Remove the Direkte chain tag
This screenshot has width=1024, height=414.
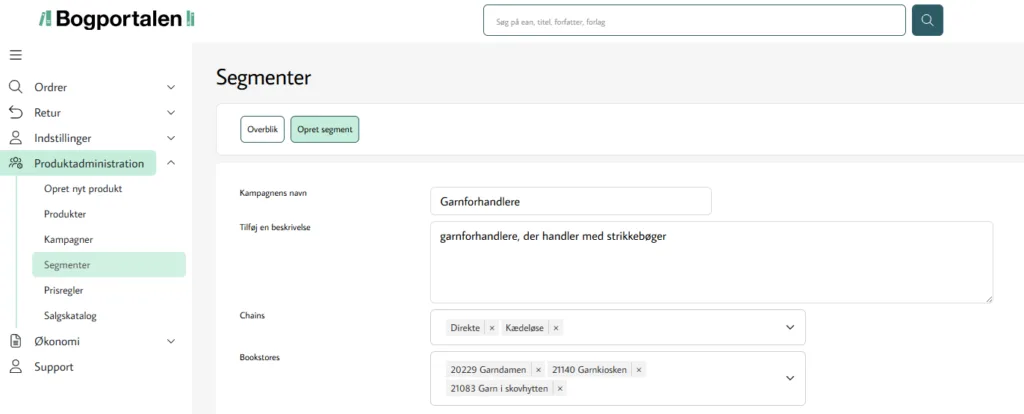[492, 328]
